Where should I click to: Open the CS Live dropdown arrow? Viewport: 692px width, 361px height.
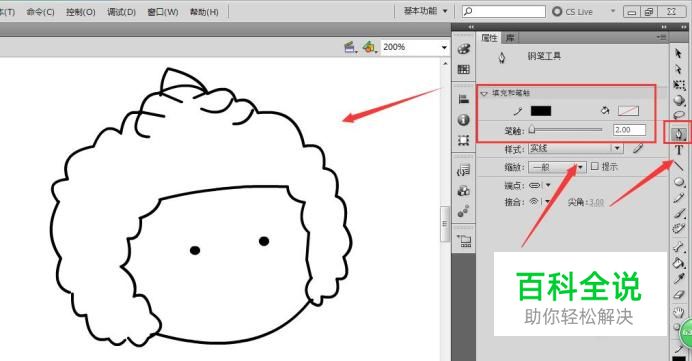click(x=613, y=11)
